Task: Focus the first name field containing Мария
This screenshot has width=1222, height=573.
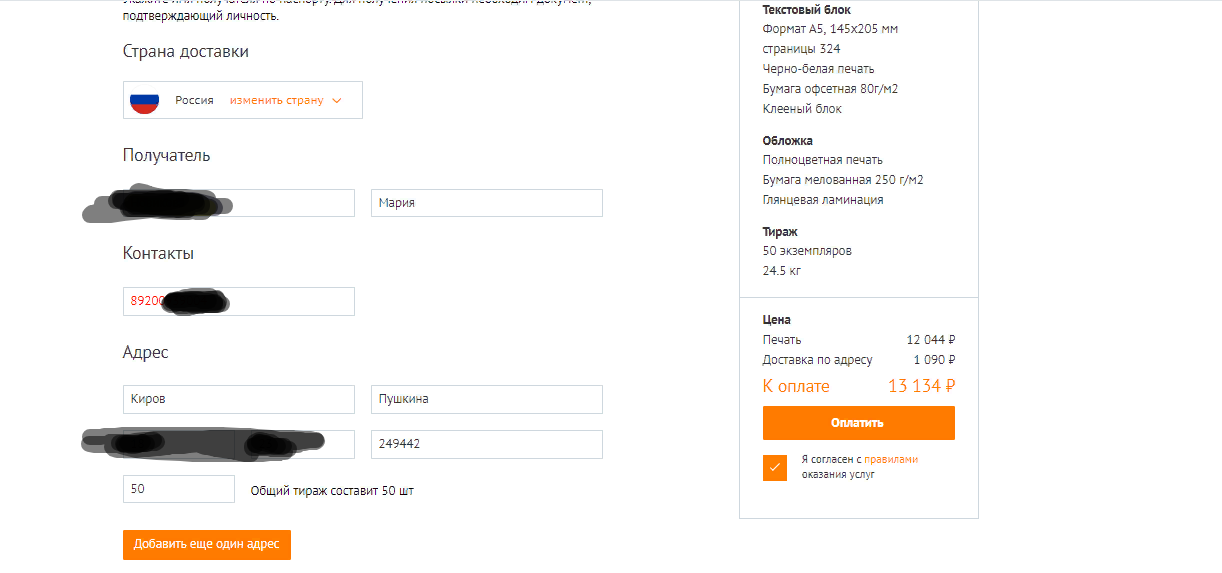Action: pos(486,203)
